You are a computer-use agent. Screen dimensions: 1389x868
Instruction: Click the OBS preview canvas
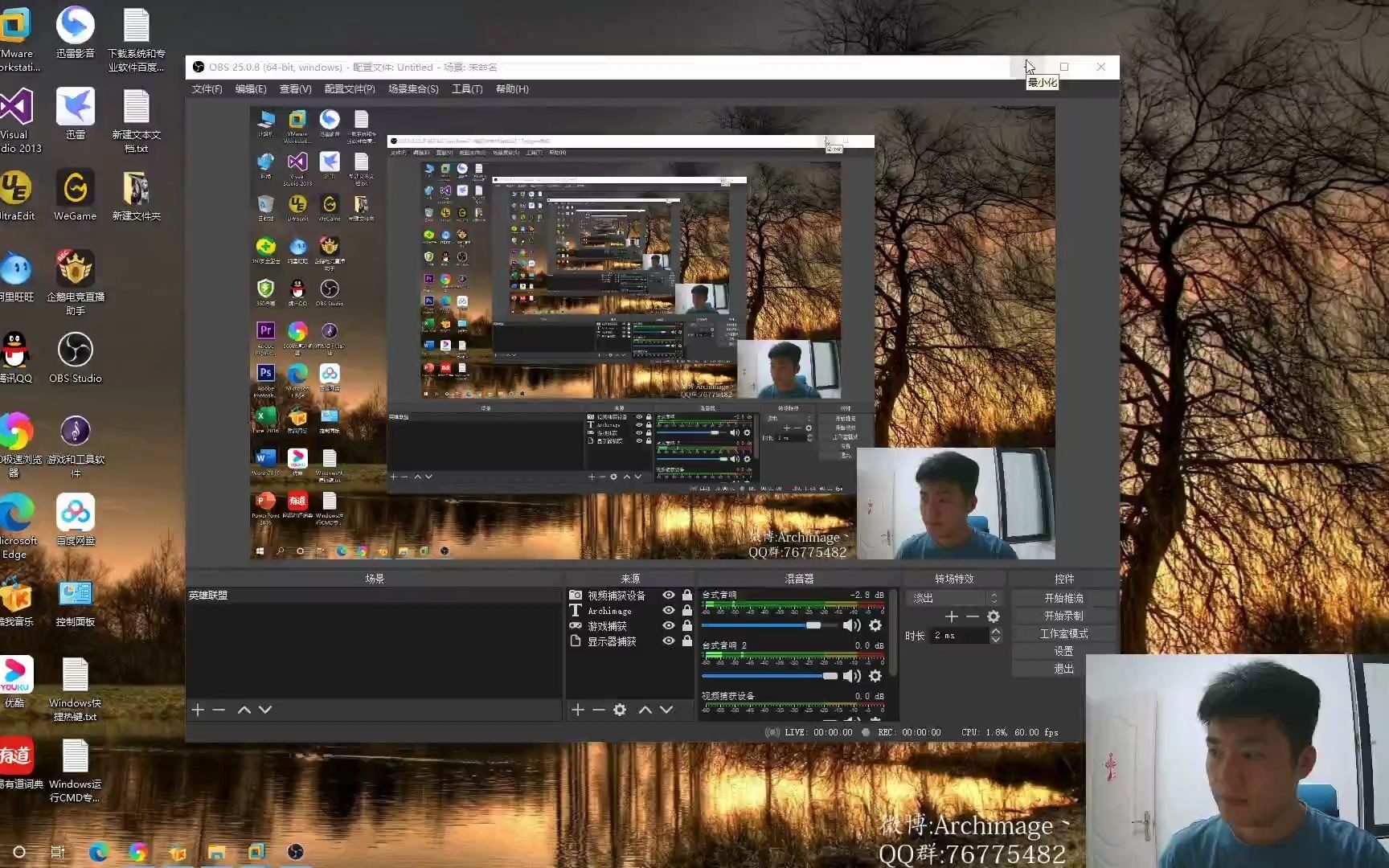coord(652,333)
